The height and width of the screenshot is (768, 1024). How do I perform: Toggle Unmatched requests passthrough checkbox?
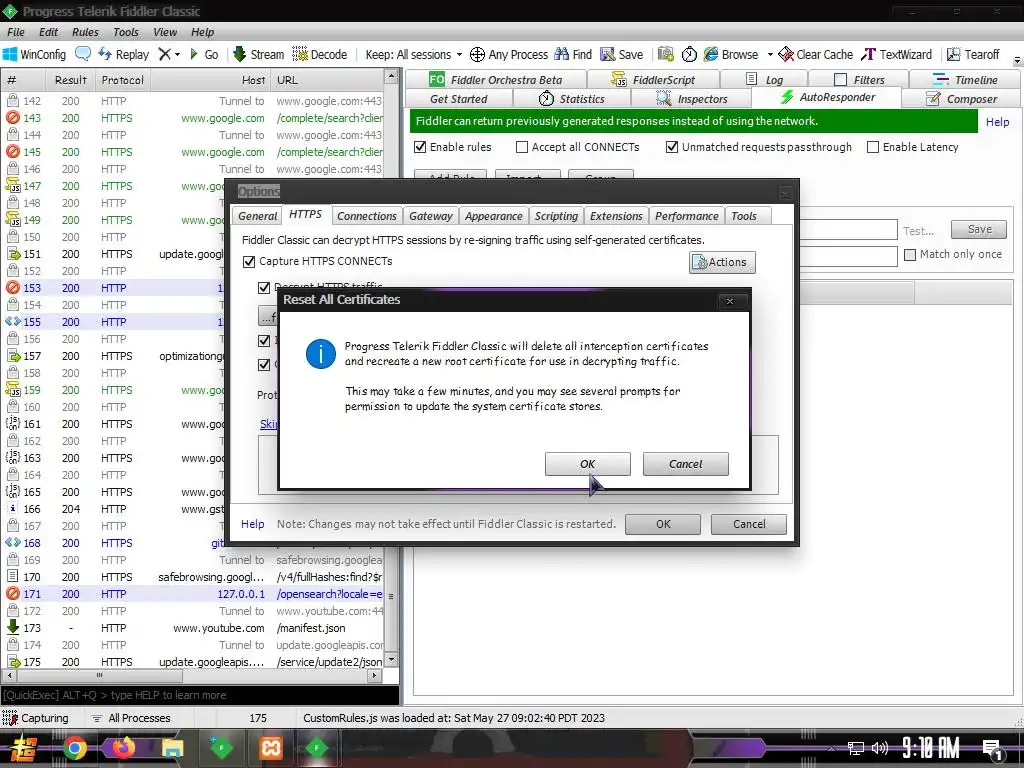point(672,147)
